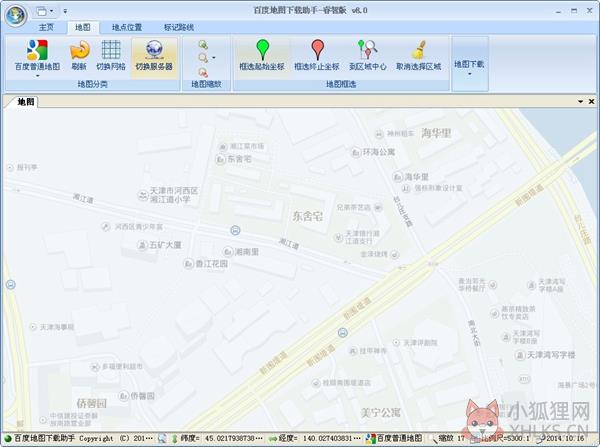
Task: Click the 天津市河西区湘江道小学 label
Action: (x=174, y=195)
